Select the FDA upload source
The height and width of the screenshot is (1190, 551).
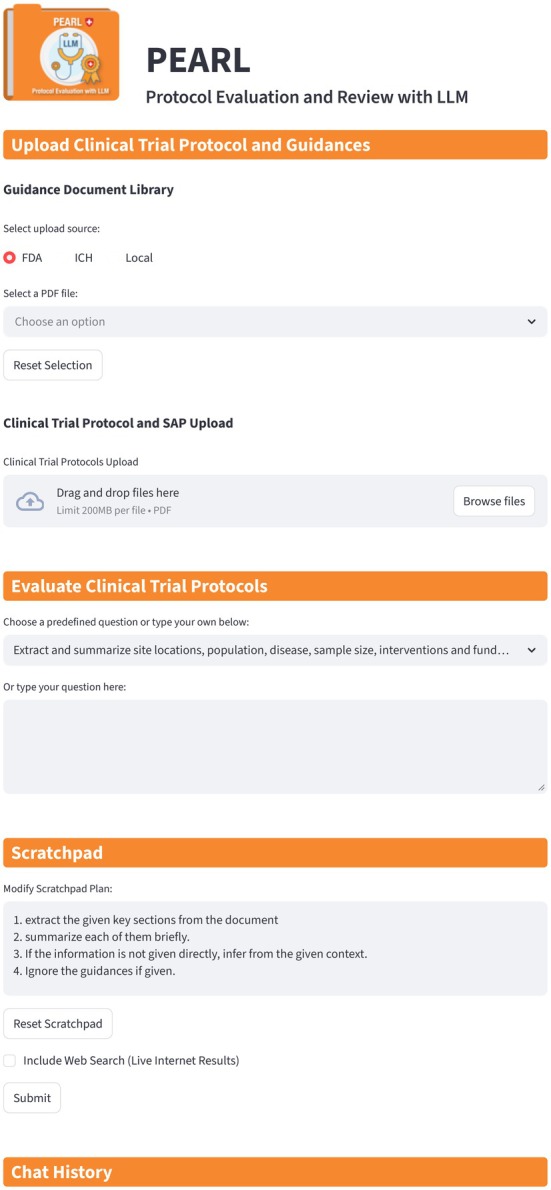[24, 258]
